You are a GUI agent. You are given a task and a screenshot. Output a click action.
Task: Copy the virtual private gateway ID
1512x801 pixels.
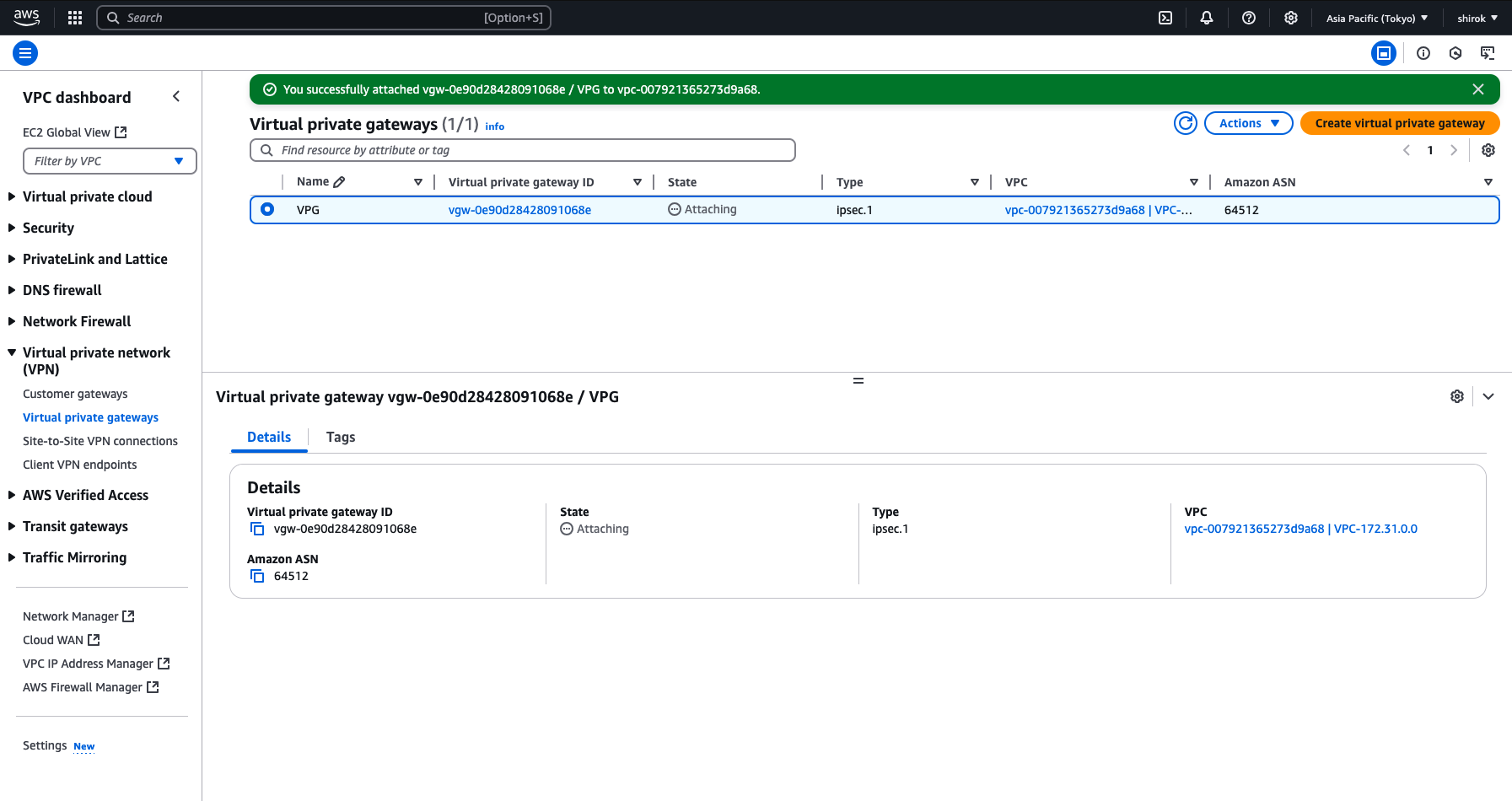click(x=257, y=529)
